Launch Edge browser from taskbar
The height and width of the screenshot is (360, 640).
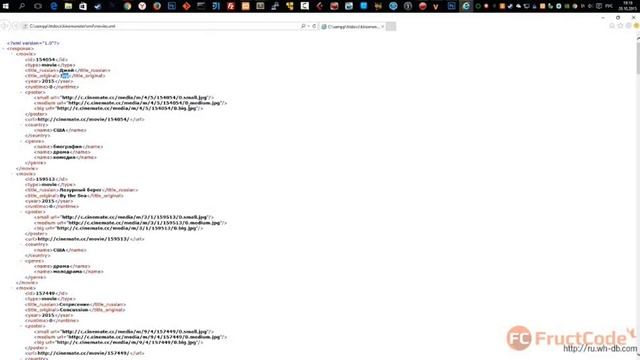[53, 6]
